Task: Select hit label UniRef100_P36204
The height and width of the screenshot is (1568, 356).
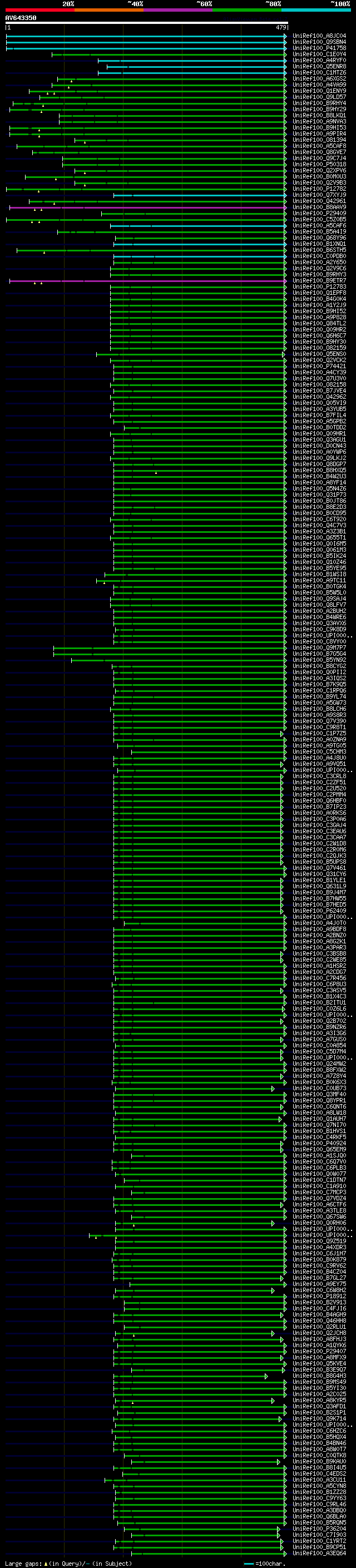Action: tap(319, 1529)
